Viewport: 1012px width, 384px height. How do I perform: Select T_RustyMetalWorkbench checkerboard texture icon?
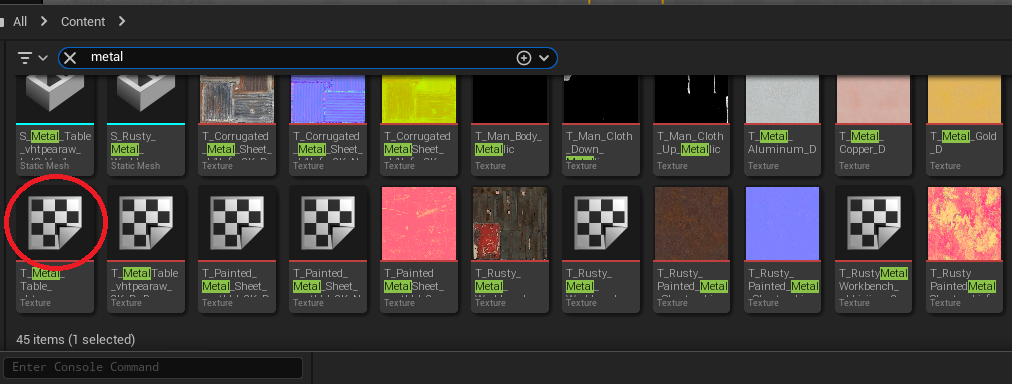(873, 223)
